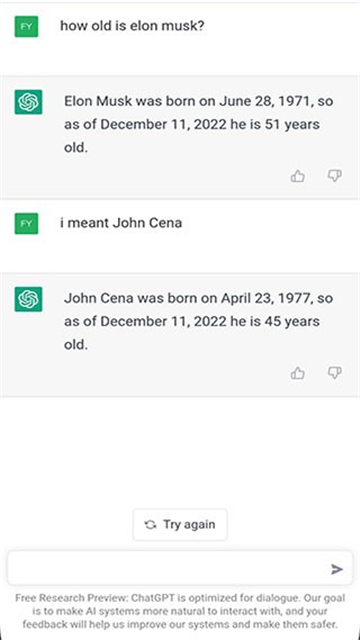The image size is (360, 640).
Task: Click the word ChatGPT in the footer note
Action: 153,598
